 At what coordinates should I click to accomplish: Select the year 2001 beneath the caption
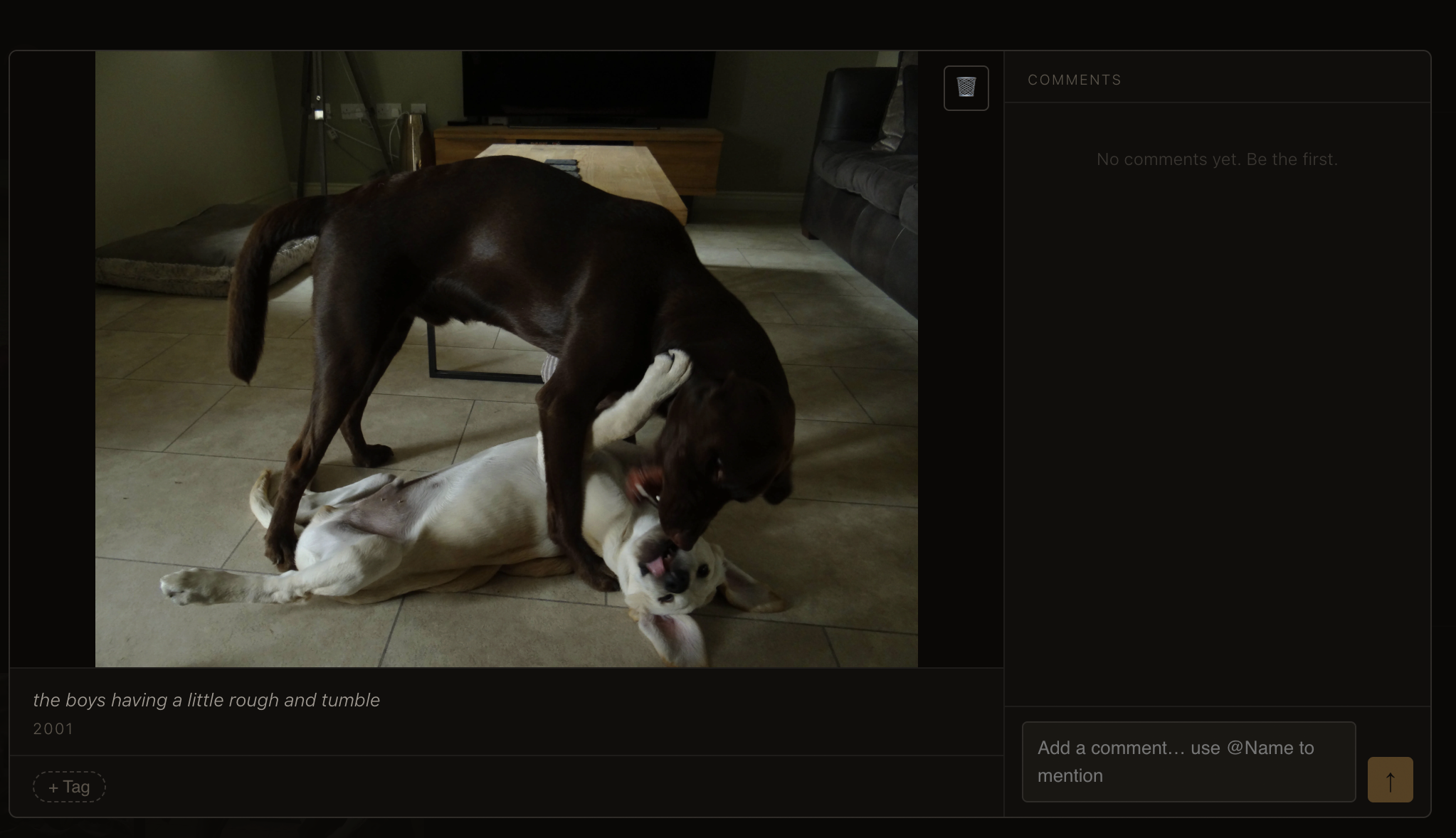(53, 728)
